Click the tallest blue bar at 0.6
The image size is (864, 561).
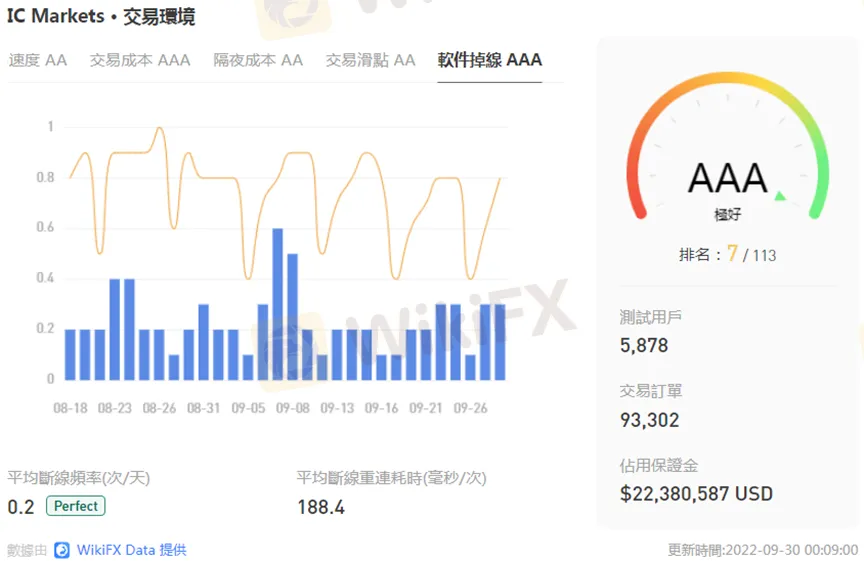click(x=278, y=304)
